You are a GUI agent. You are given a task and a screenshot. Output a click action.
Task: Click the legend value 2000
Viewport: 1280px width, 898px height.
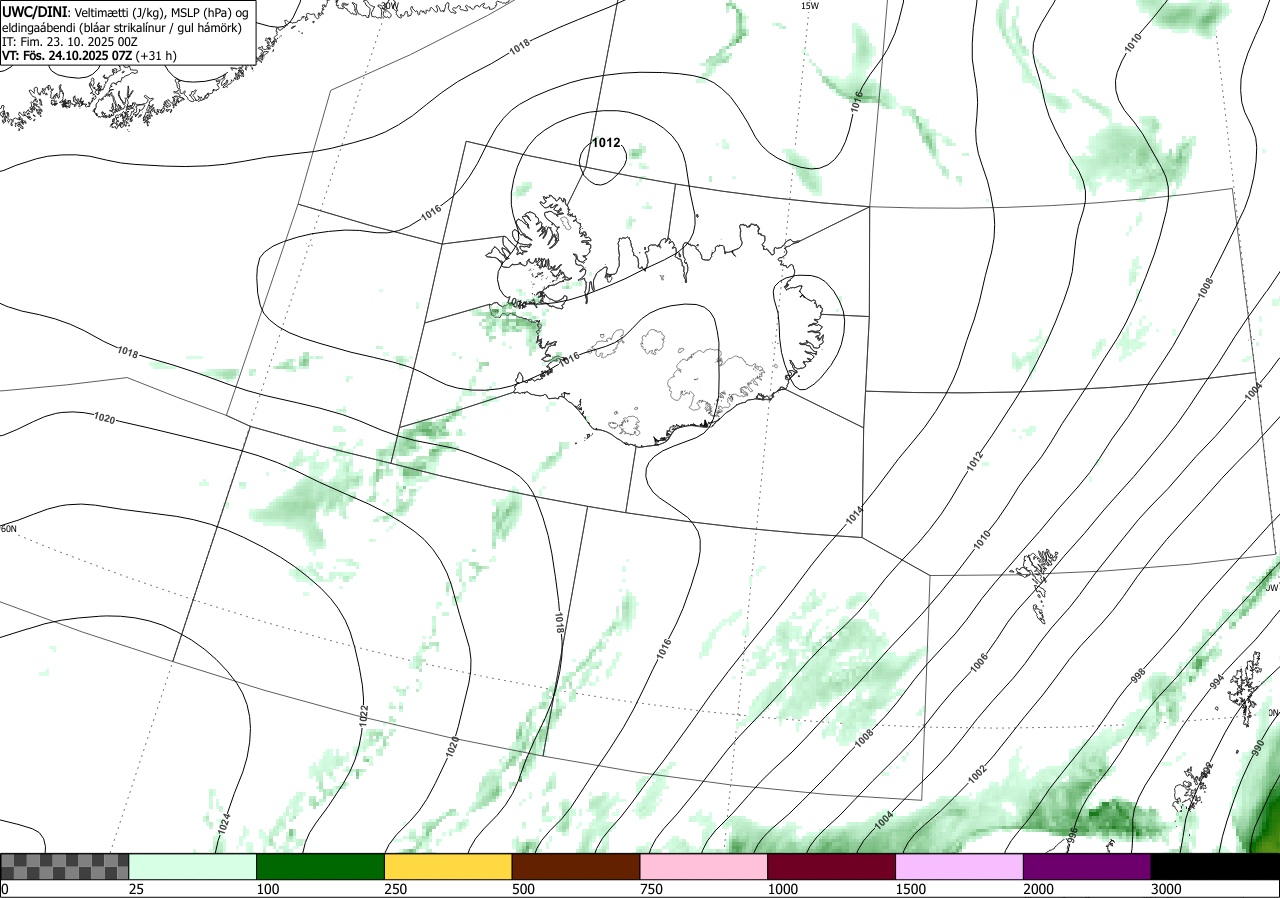pos(1039,889)
